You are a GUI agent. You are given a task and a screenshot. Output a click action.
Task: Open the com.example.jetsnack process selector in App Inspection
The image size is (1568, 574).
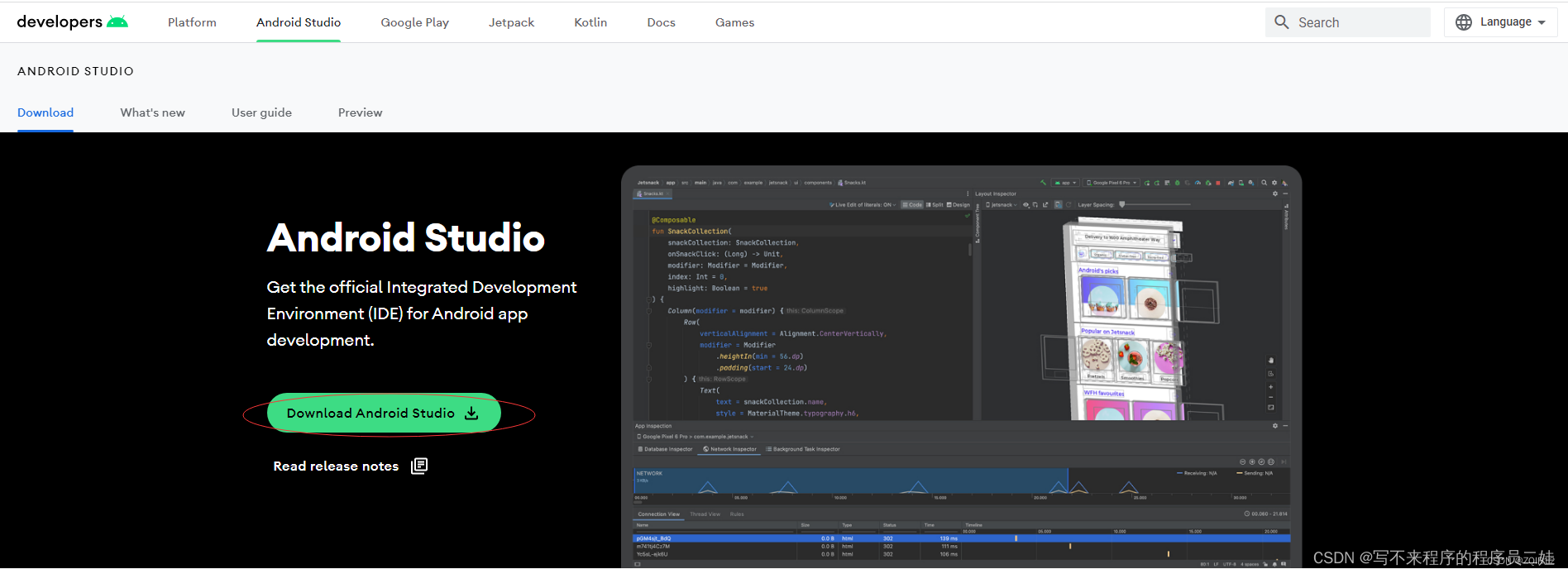[x=695, y=437]
